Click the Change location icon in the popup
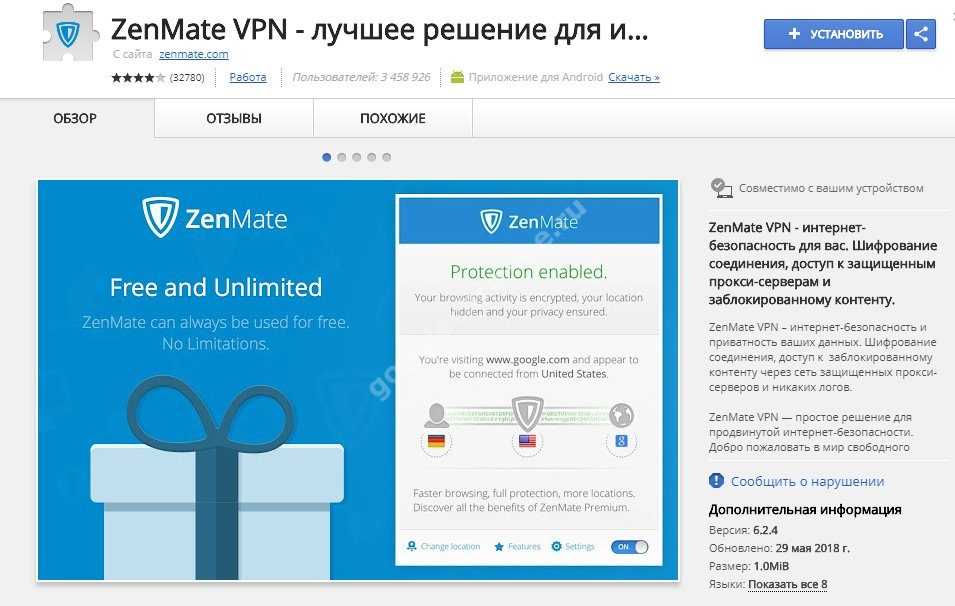Screen dimensions: 955x606 (412, 546)
